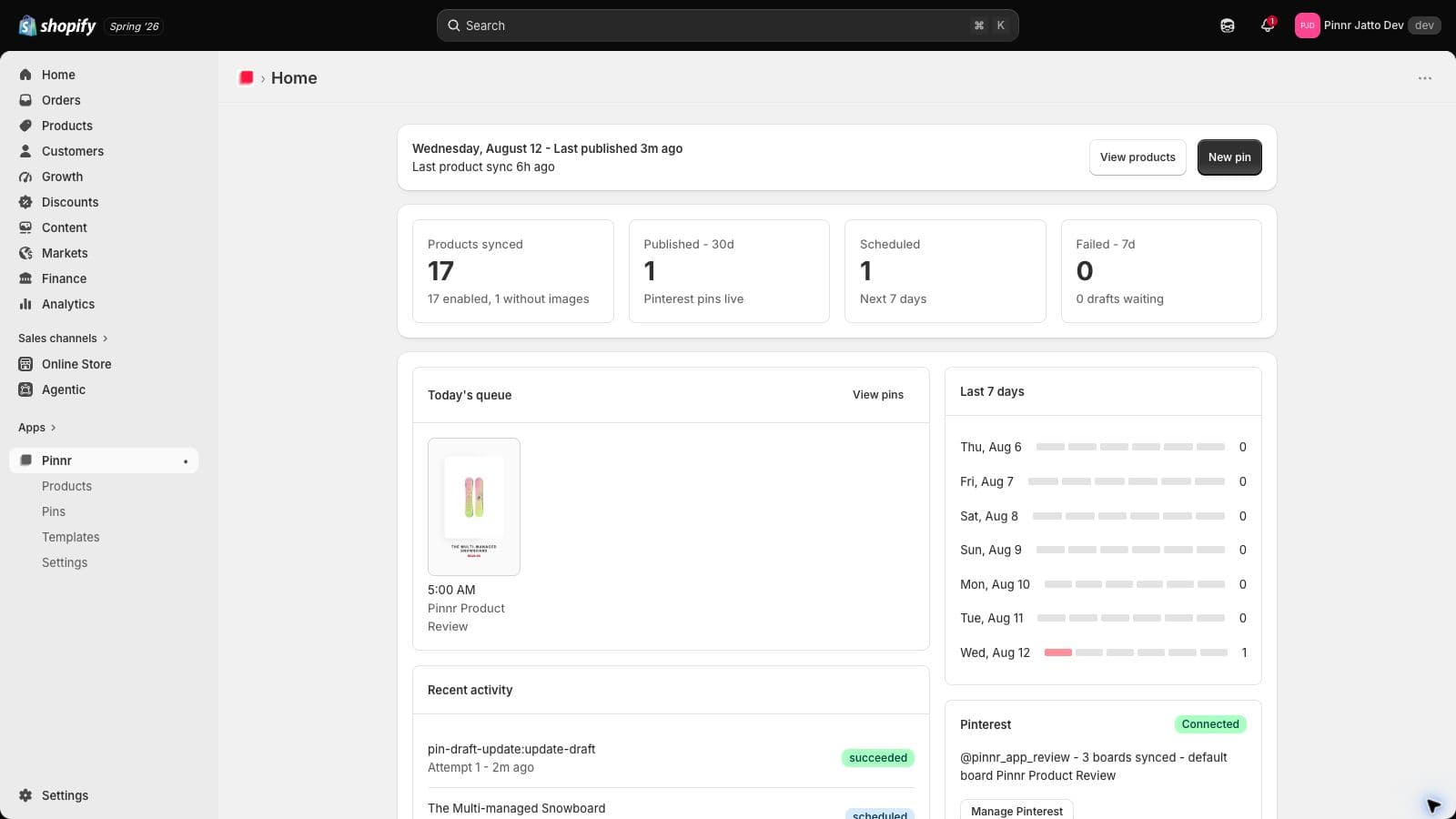The width and height of the screenshot is (1456, 819).
Task: Open the Failed - 7d stat card
Action: click(1161, 271)
